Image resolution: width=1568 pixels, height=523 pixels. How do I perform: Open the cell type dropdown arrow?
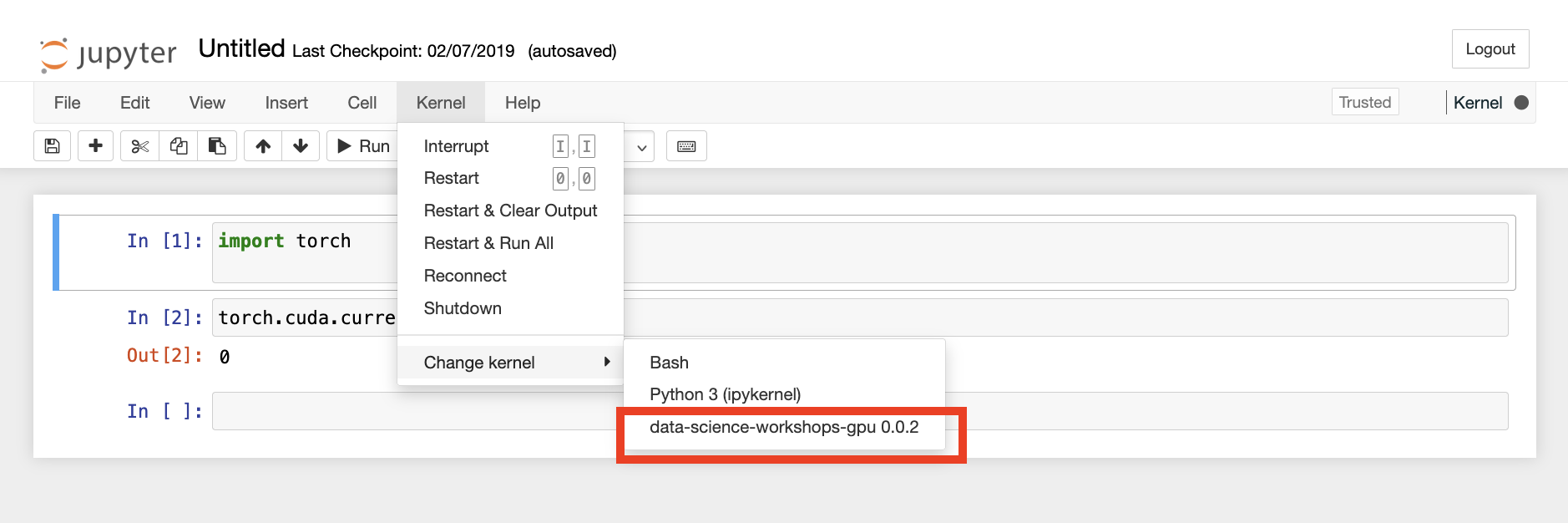tap(641, 147)
